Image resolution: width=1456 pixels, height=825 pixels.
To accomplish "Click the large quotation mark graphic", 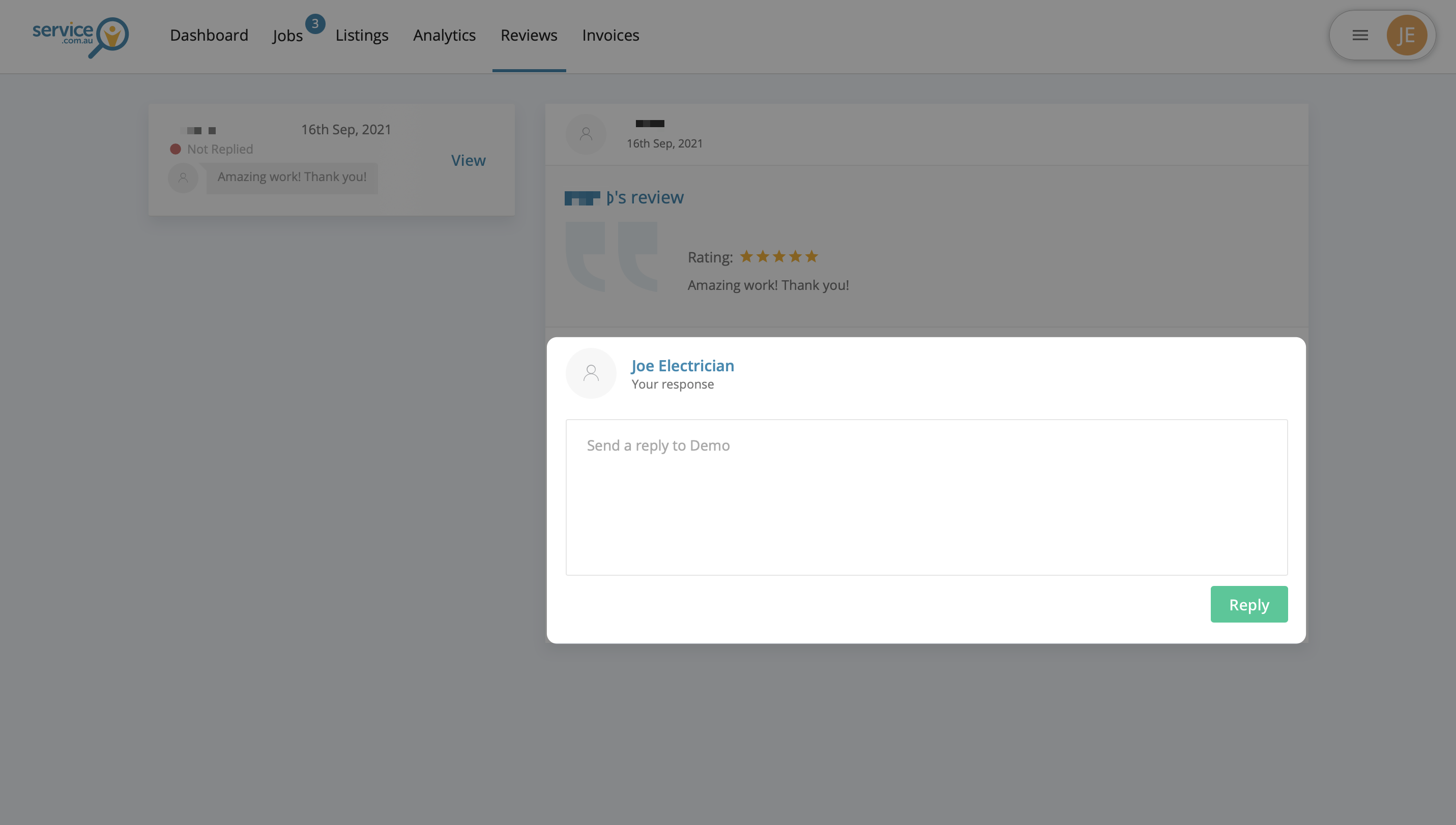I will point(611,257).
